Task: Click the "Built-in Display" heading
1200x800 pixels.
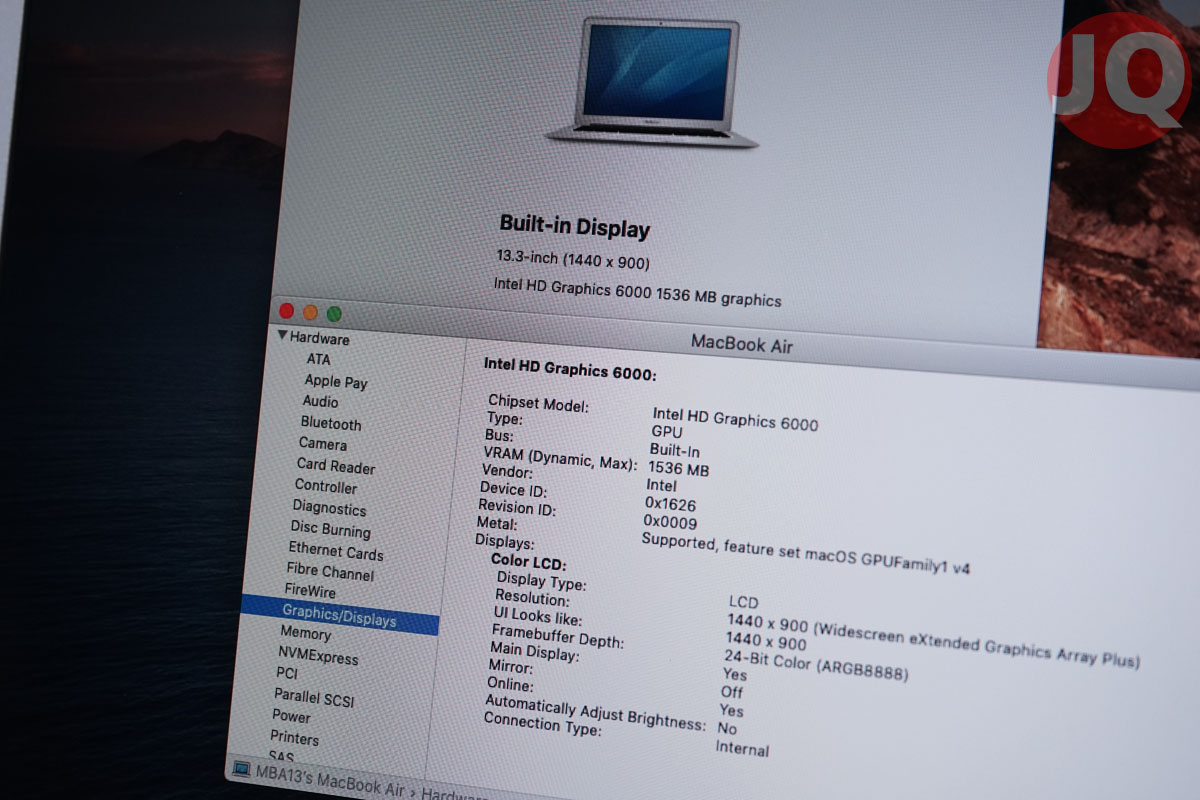Action: click(575, 227)
